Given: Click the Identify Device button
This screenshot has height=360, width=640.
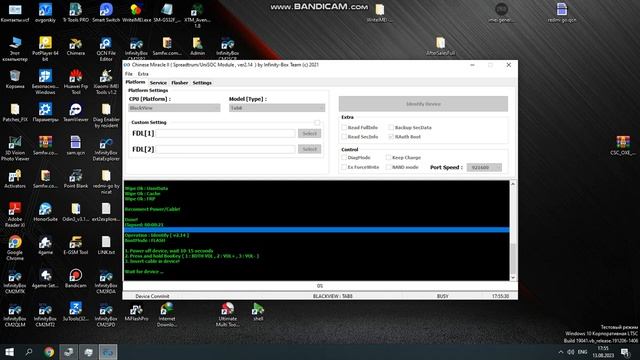Looking at the screenshot, I should [423, 104].
